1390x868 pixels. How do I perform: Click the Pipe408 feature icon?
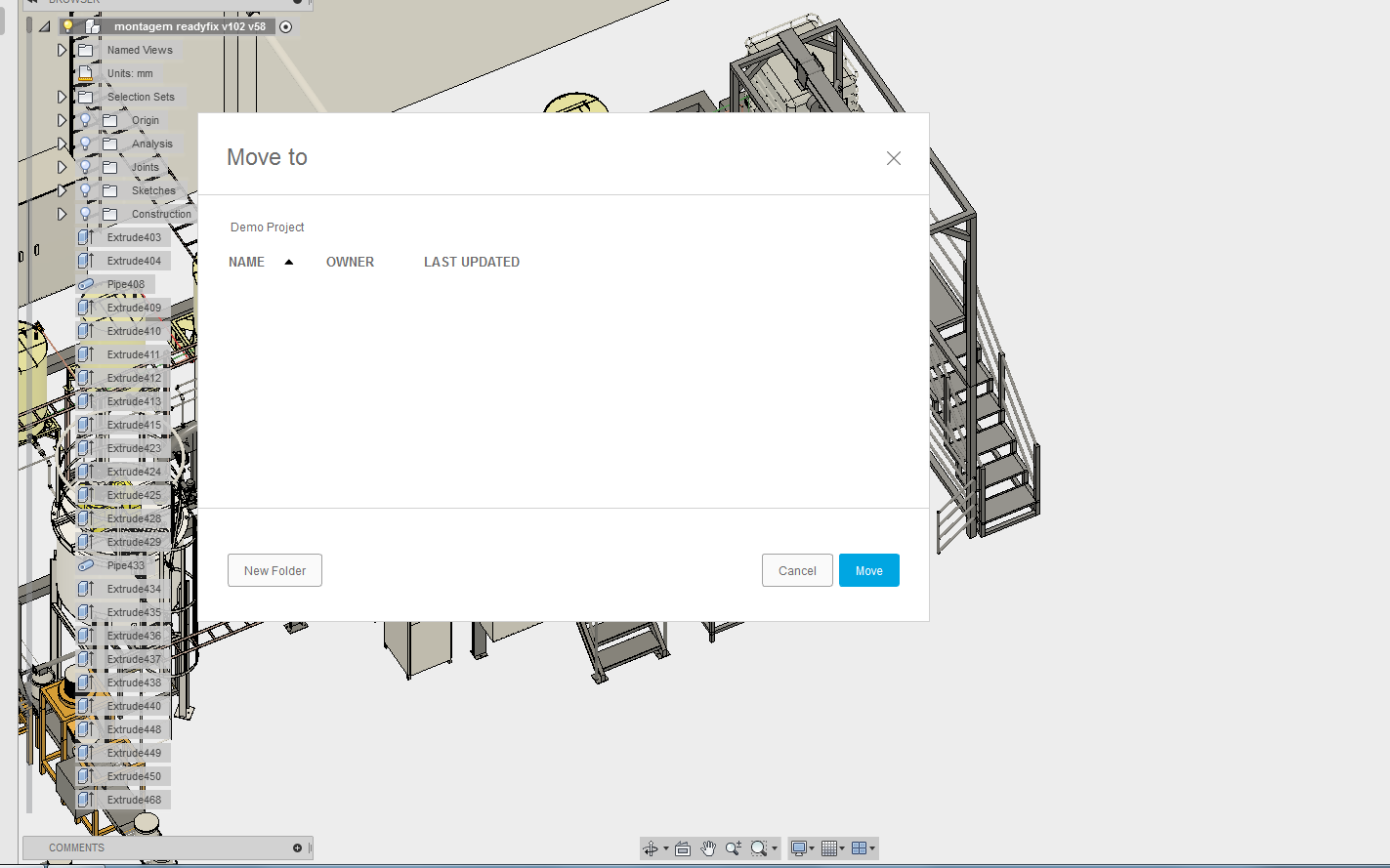click(86, 284)
